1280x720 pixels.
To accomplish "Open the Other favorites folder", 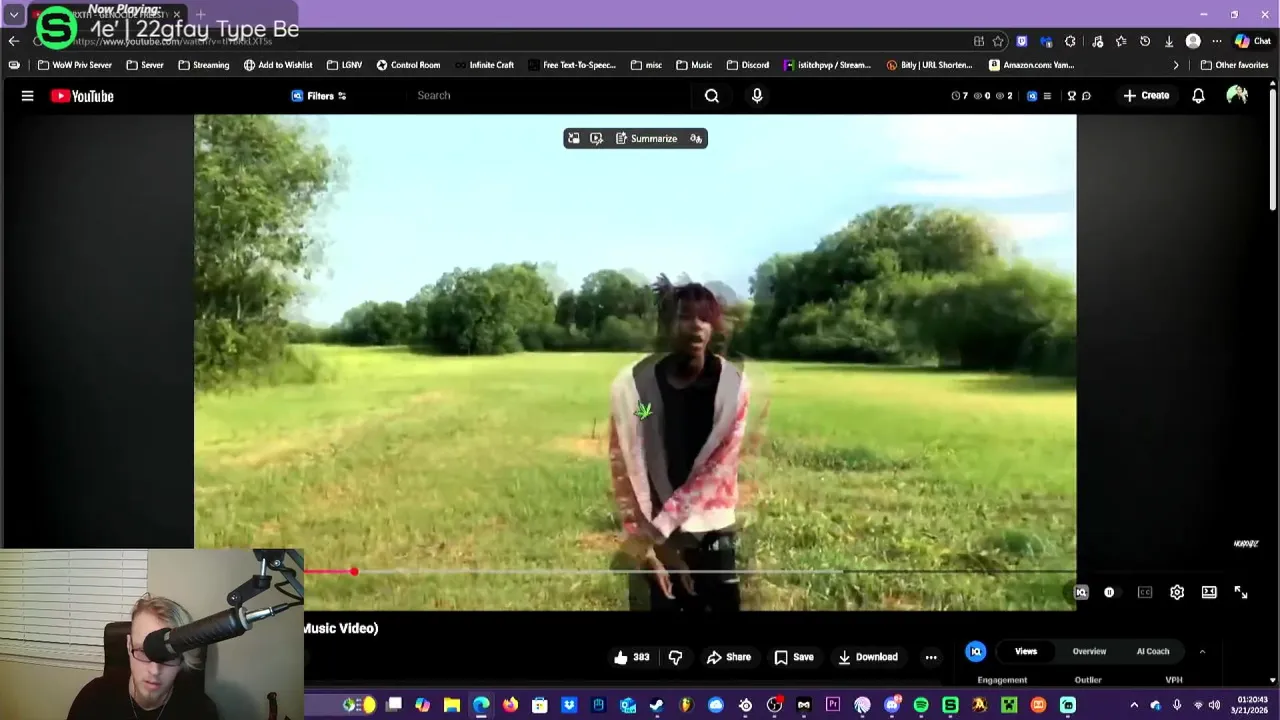I will click(x=1234, y=65).
